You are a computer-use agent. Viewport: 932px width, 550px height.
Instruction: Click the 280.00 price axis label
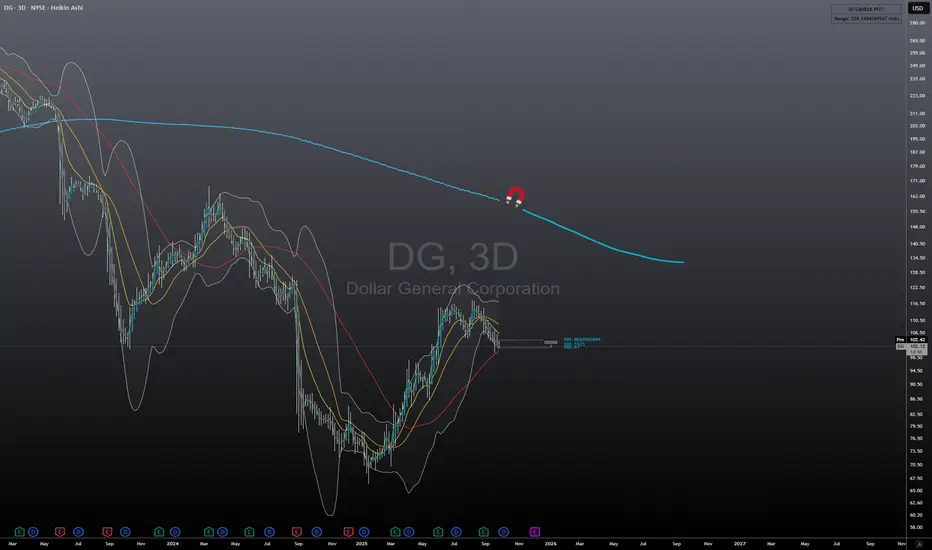coord(917,23)
